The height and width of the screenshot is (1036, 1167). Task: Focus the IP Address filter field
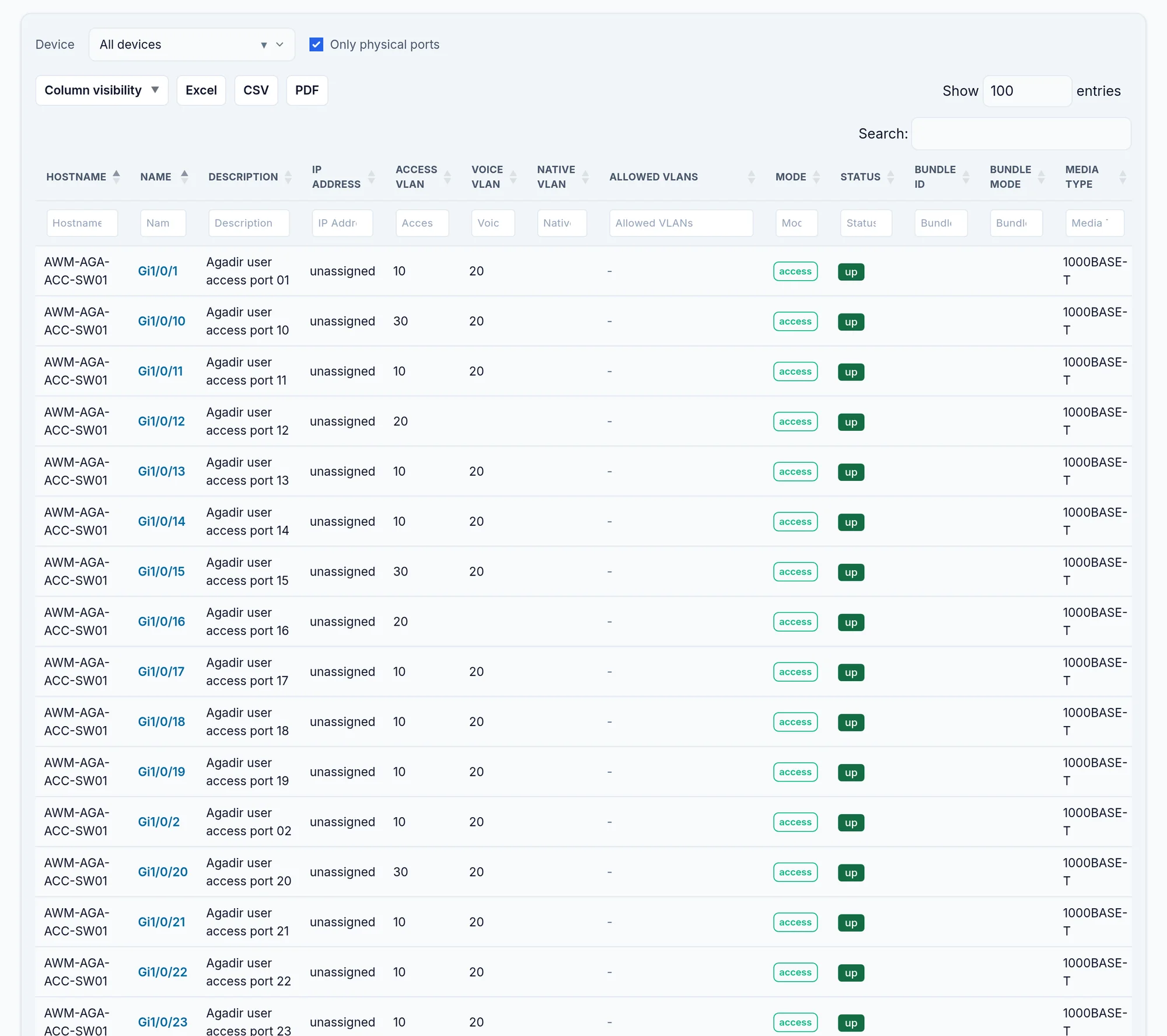342,223
